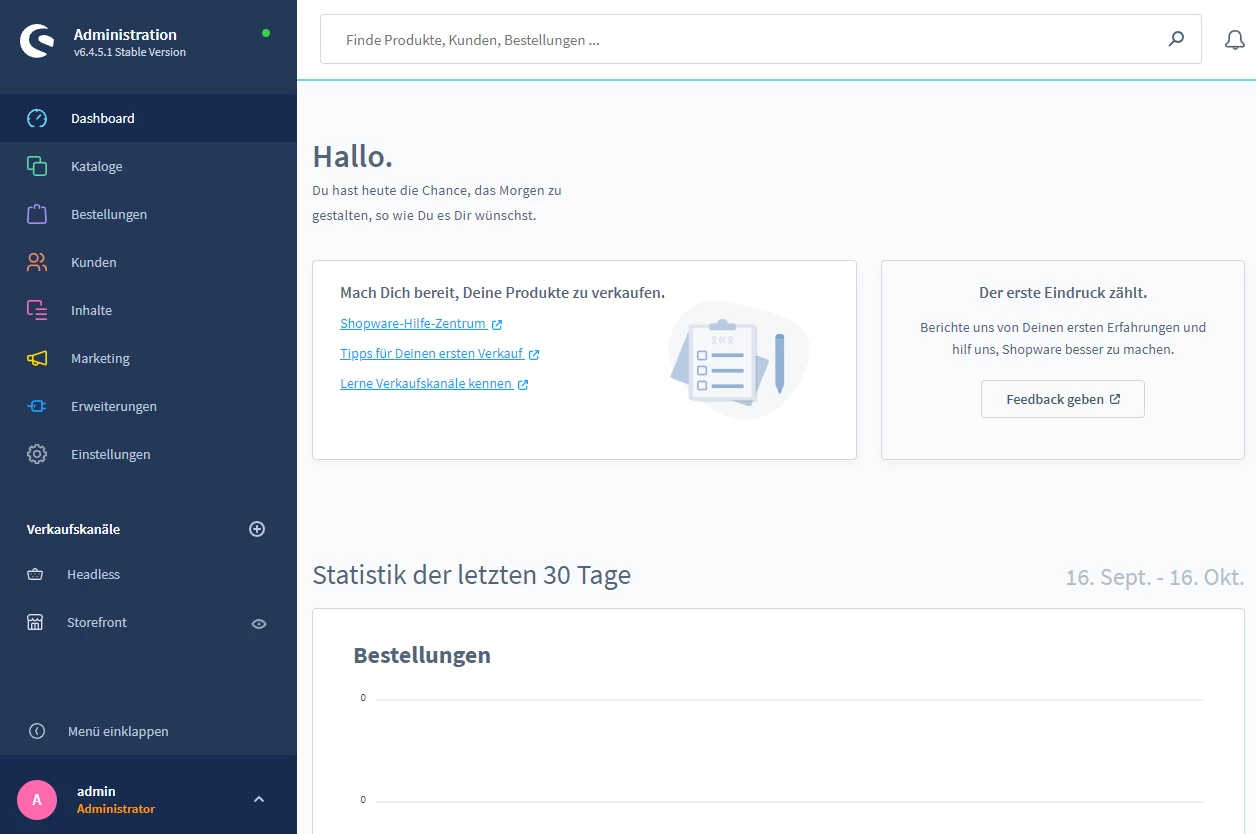
Task: Click the Dashboard gauge icon in sidebar
Action: [37, 118]
